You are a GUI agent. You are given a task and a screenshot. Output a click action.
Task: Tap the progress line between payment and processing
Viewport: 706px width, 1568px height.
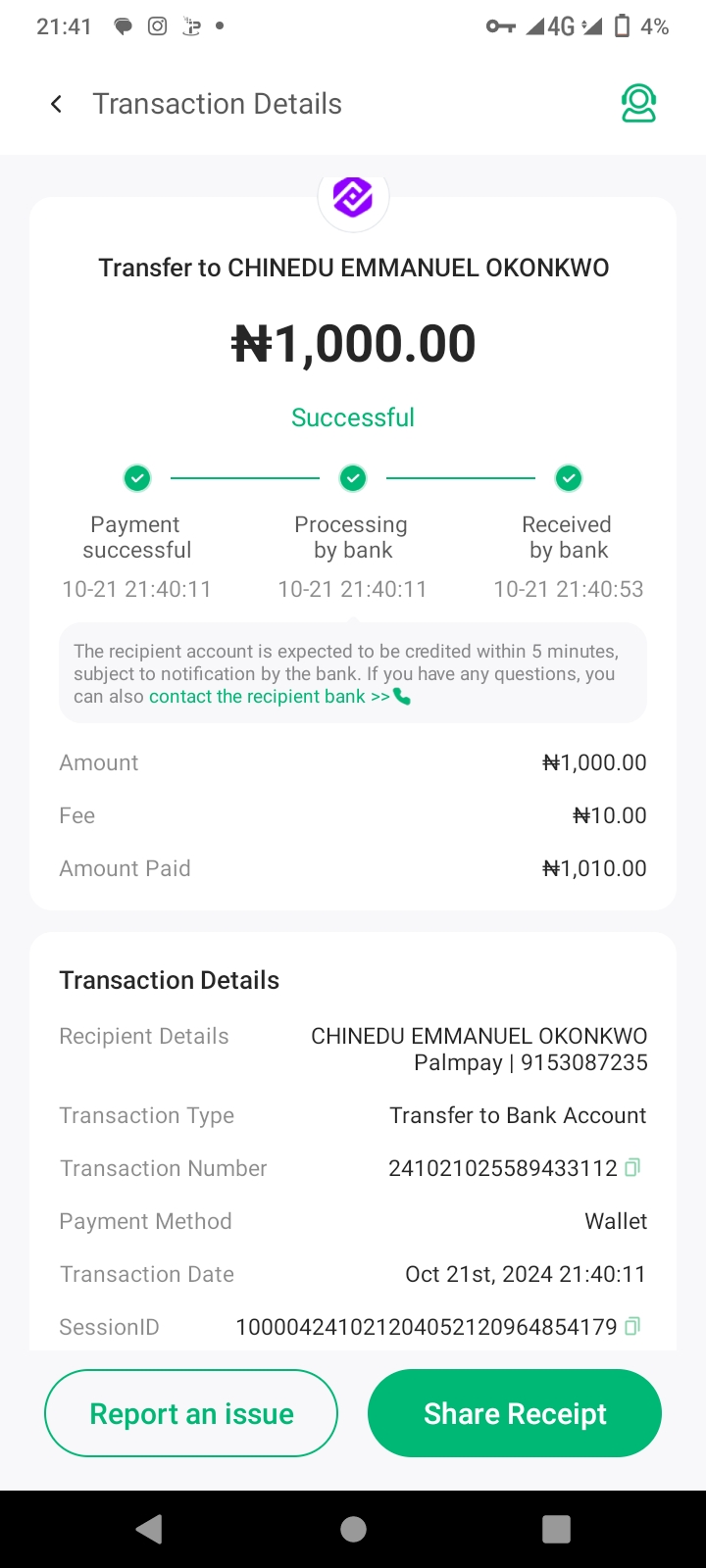pyautogui.click(x=245, y=478)
